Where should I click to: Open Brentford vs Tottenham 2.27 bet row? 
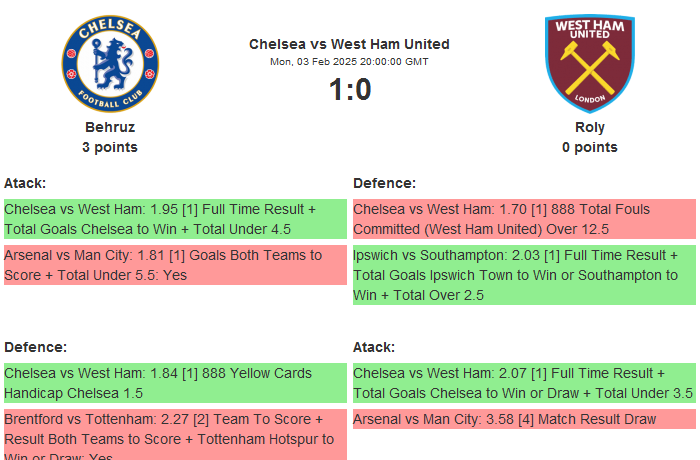175,434
